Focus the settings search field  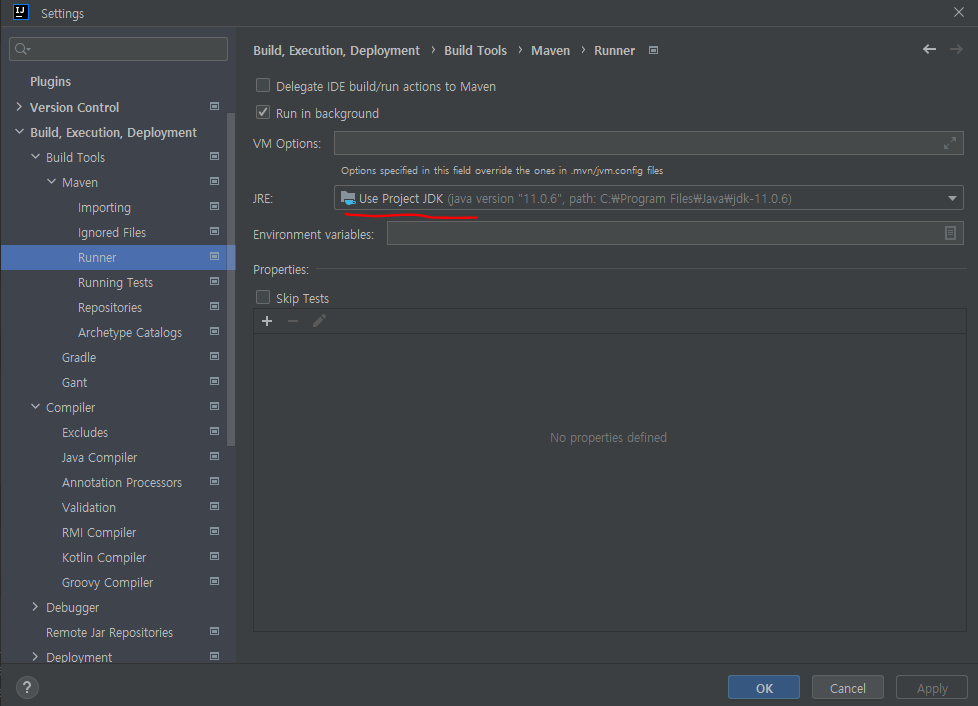point(119,49)
